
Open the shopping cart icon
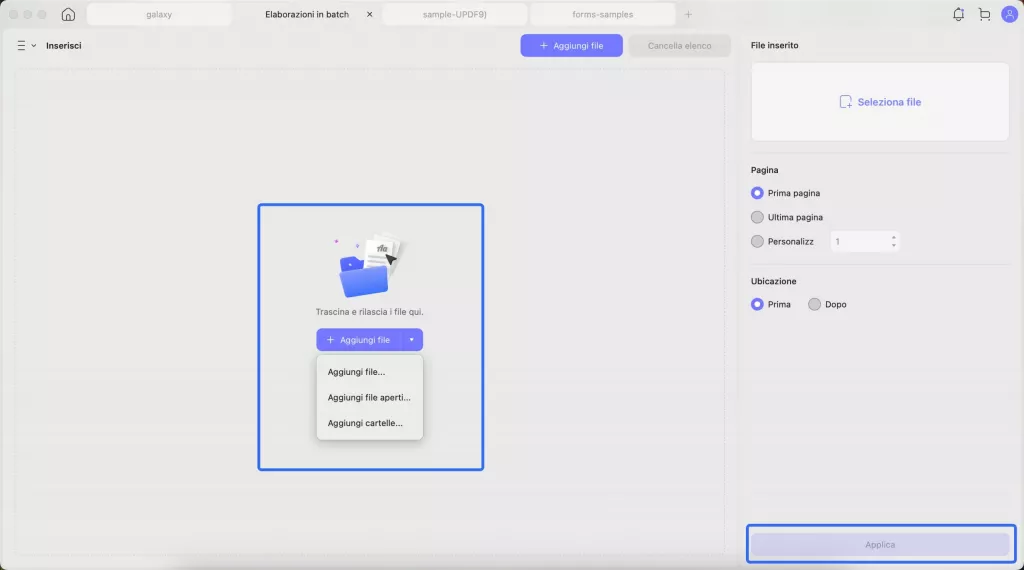tap(984, 14)
